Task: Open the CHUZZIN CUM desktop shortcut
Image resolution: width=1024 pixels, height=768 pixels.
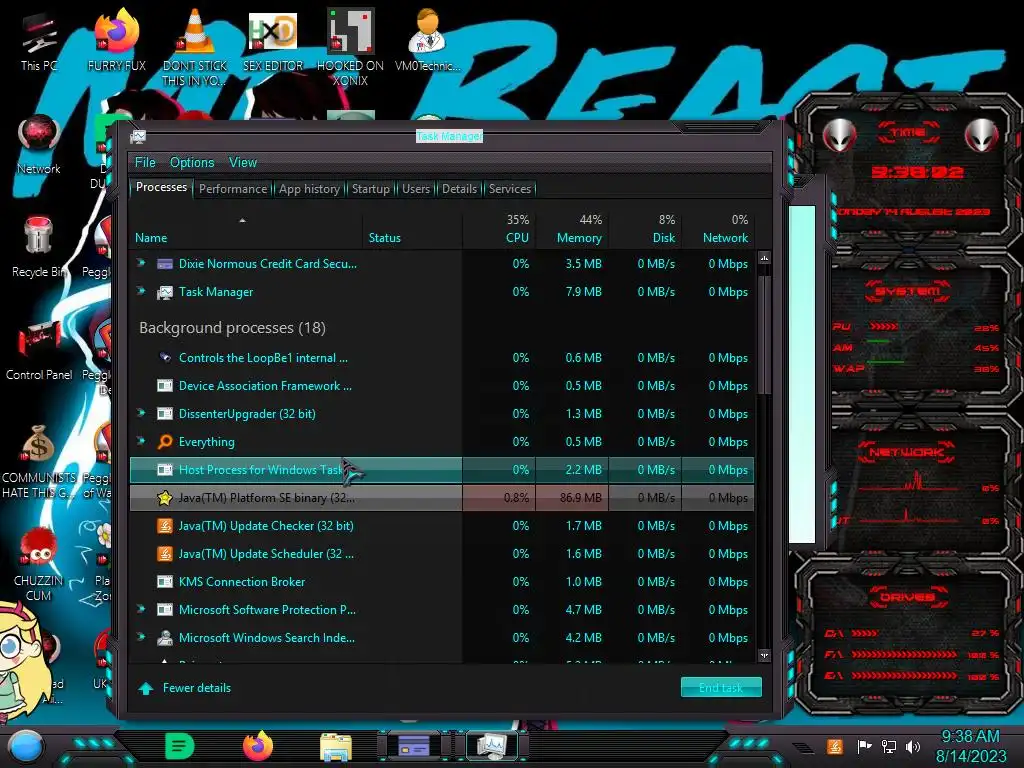Action: pos(39,566)
